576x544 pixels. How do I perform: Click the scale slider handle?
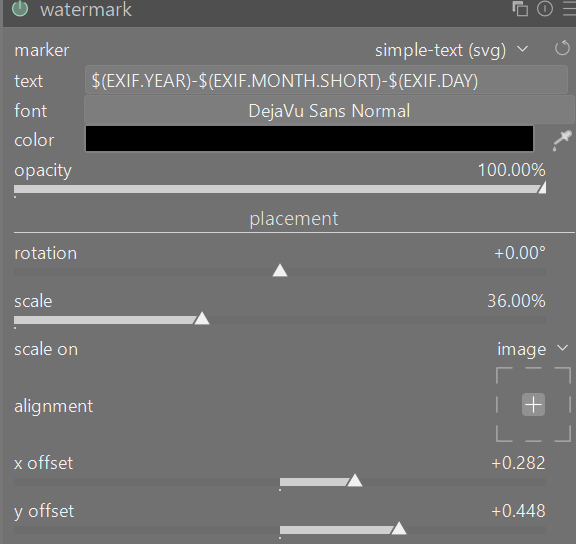(x=202, y=318)
